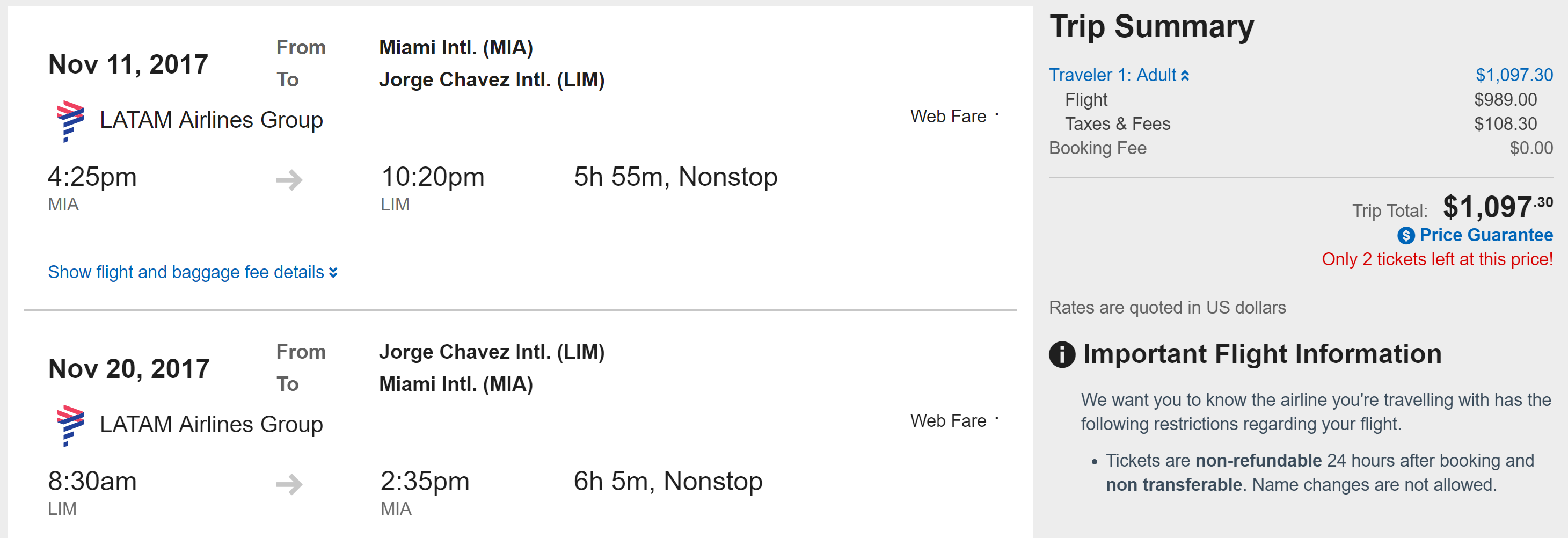Click the Nov 11, 2017 departure date
The height and width of the screenshot is (538, 1568).
(128, 64)
